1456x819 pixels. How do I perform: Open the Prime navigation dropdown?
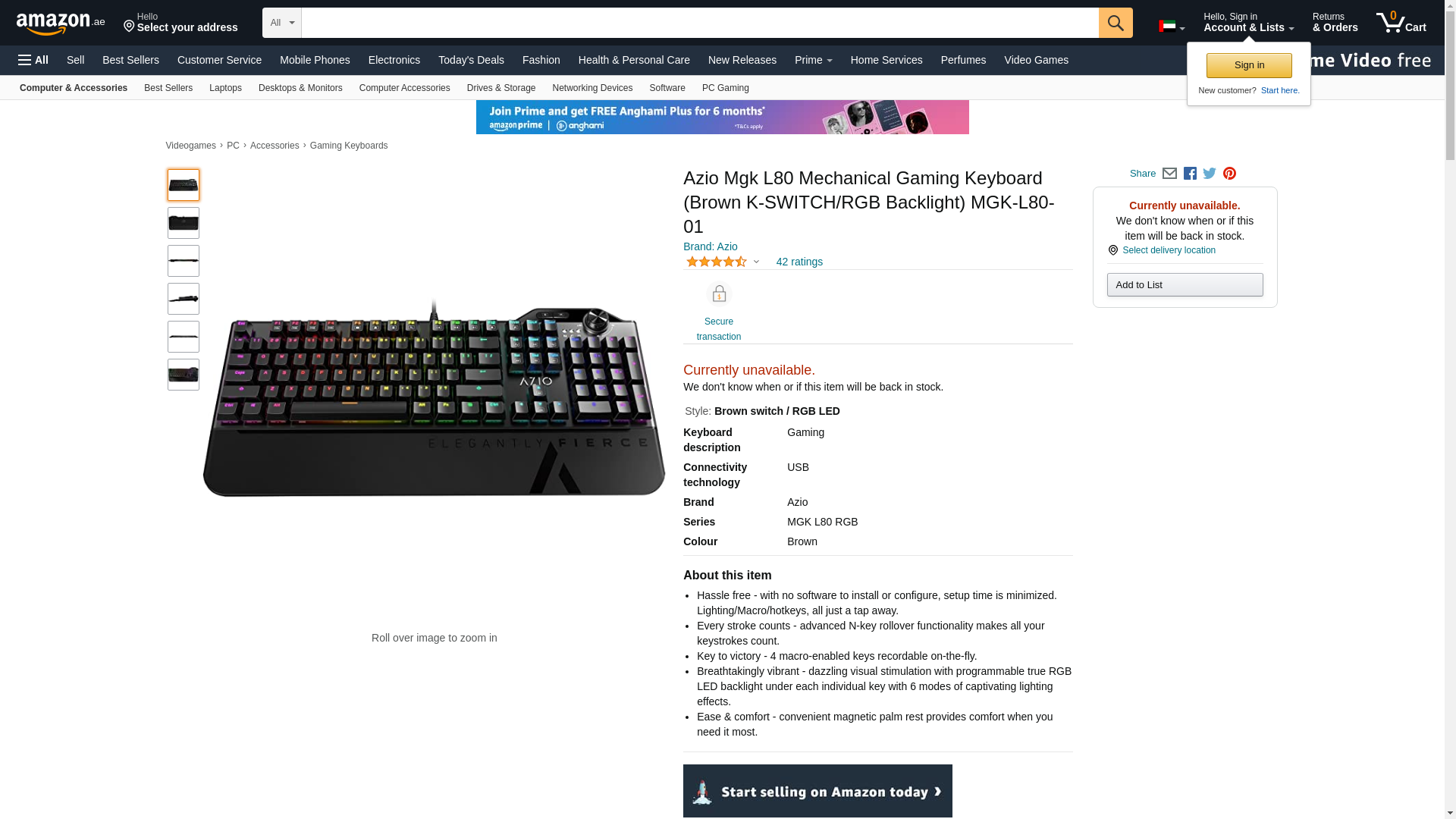pyautogui.click(x=814, y=60)
